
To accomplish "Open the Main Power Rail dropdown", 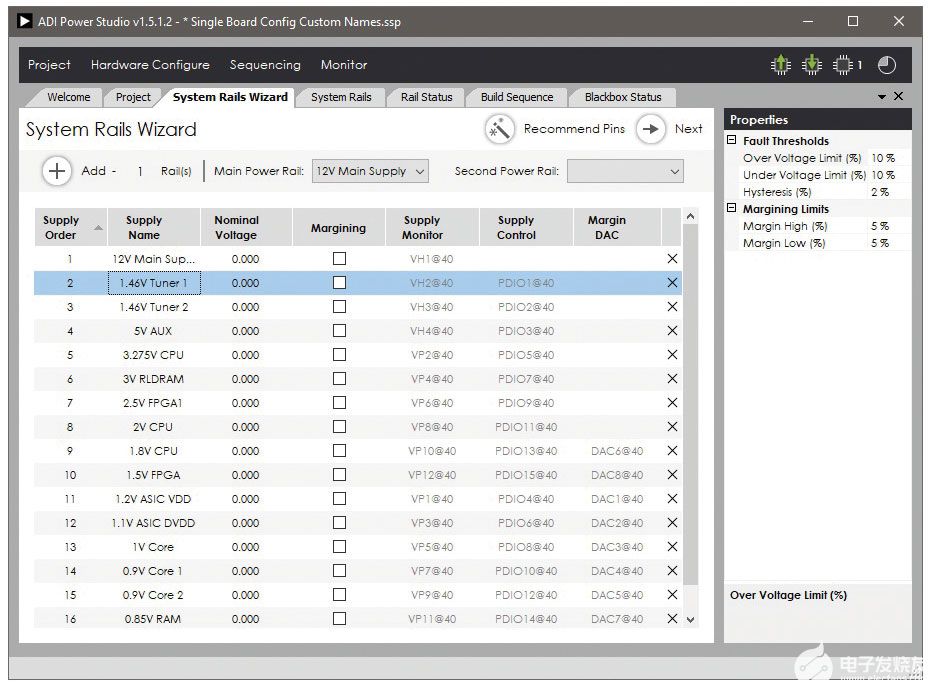I will pos(370,171).
